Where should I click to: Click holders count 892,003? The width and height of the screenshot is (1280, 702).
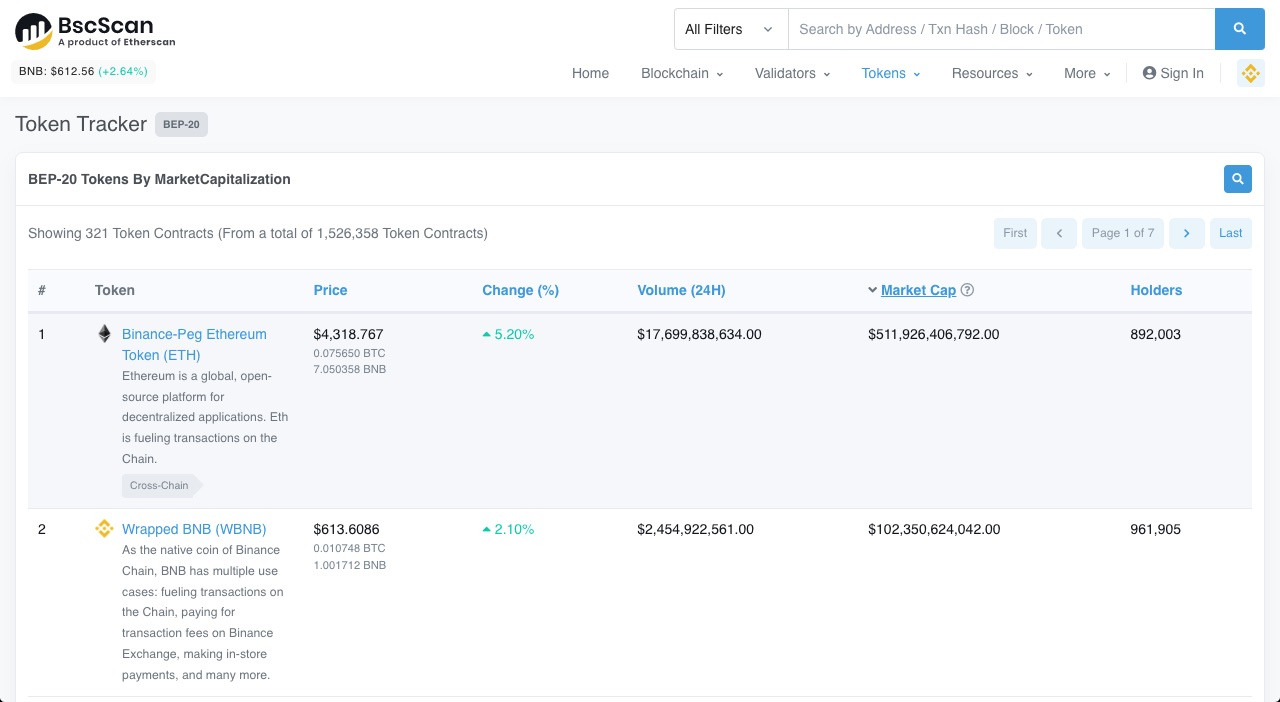1155,334
